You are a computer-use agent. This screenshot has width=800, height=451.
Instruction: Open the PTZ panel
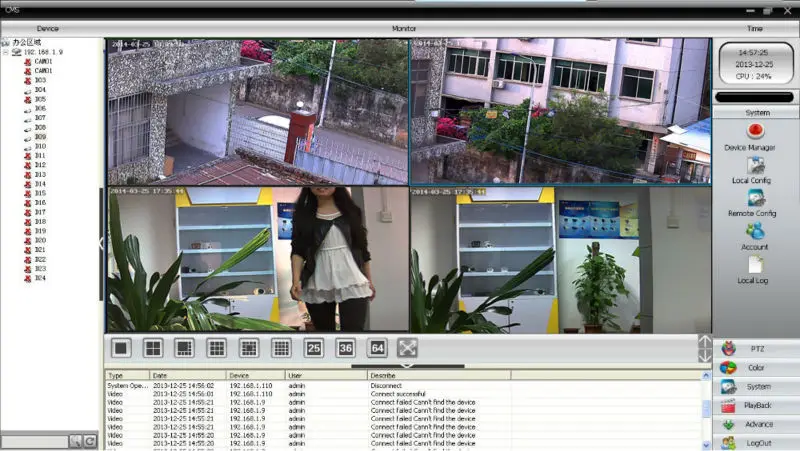pos(756,349)
